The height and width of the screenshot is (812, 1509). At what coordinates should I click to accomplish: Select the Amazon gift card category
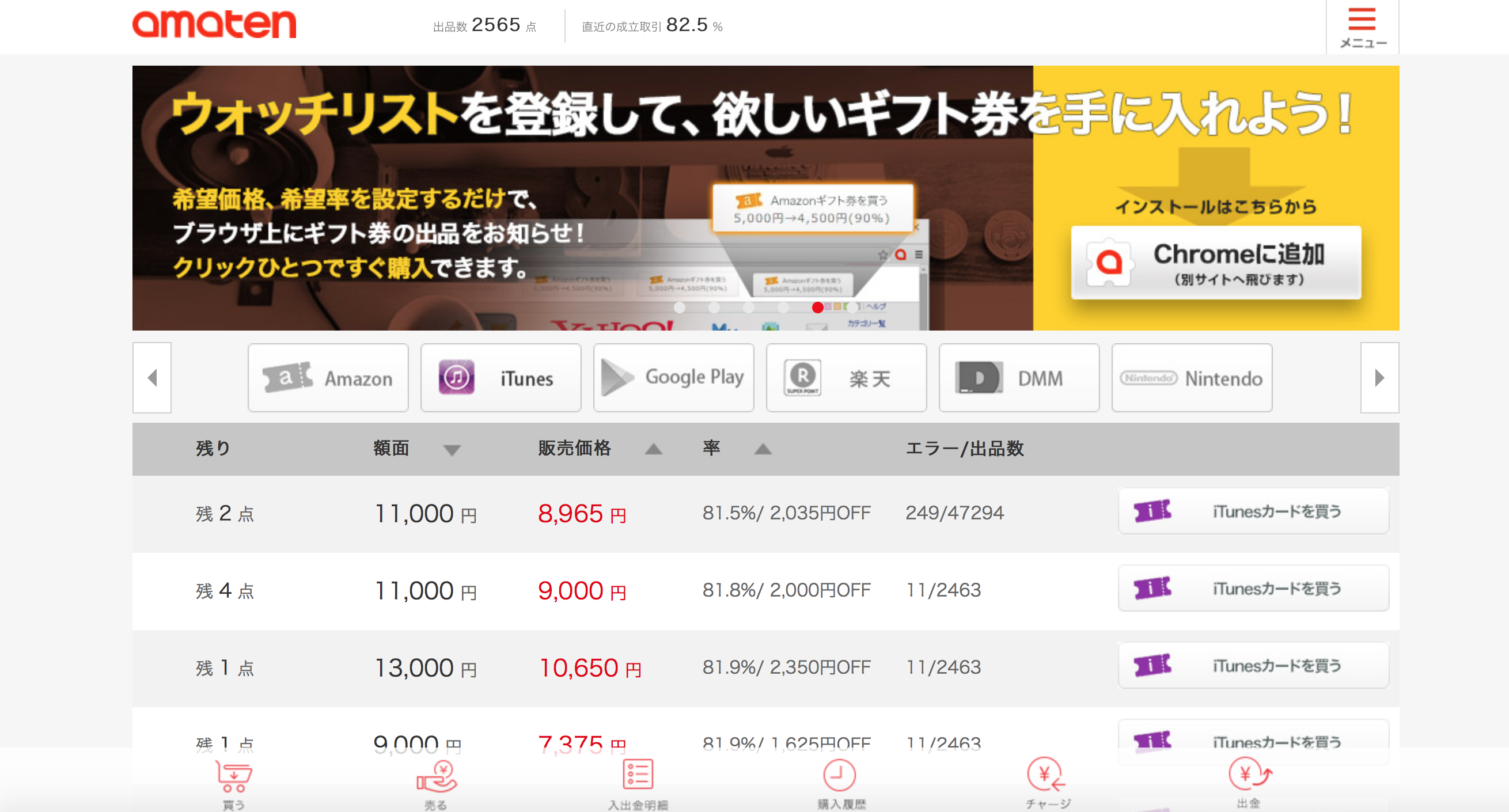[x=328, y=378]
